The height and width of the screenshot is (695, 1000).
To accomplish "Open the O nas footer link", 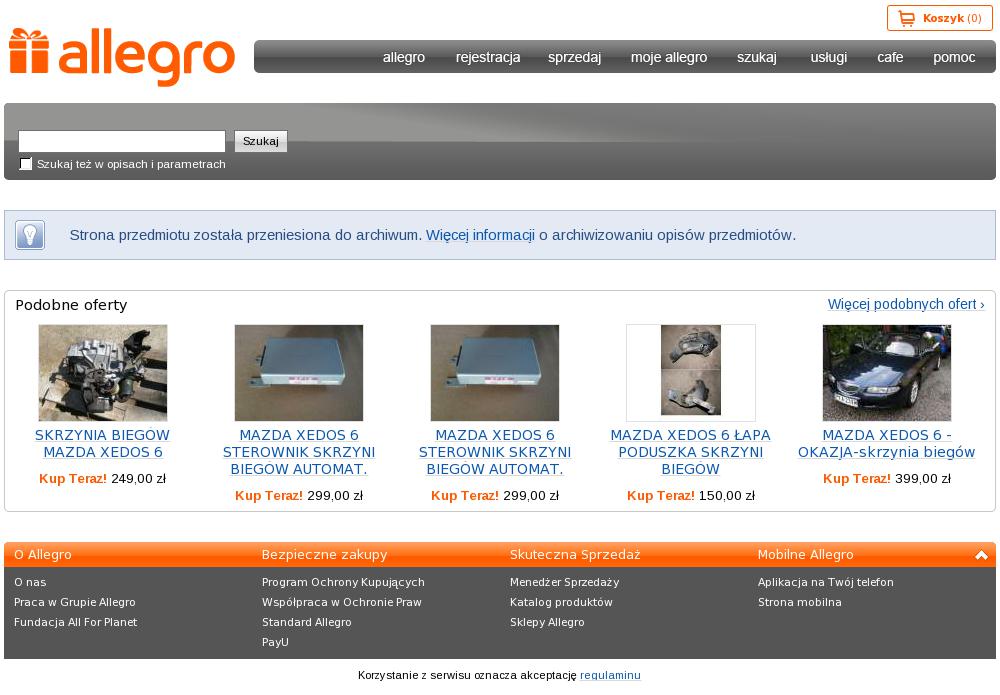I will pyautogui.click(x=30, y=582).
